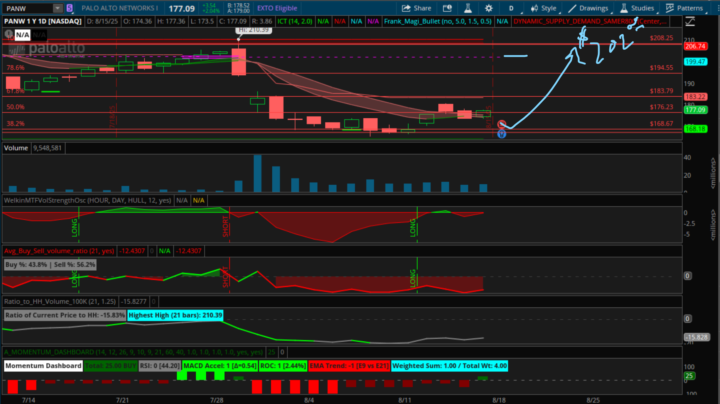Screen dimensions: 720x404
Task: Click the 177.09 green price axis bubble
Action: coord(695,110)
